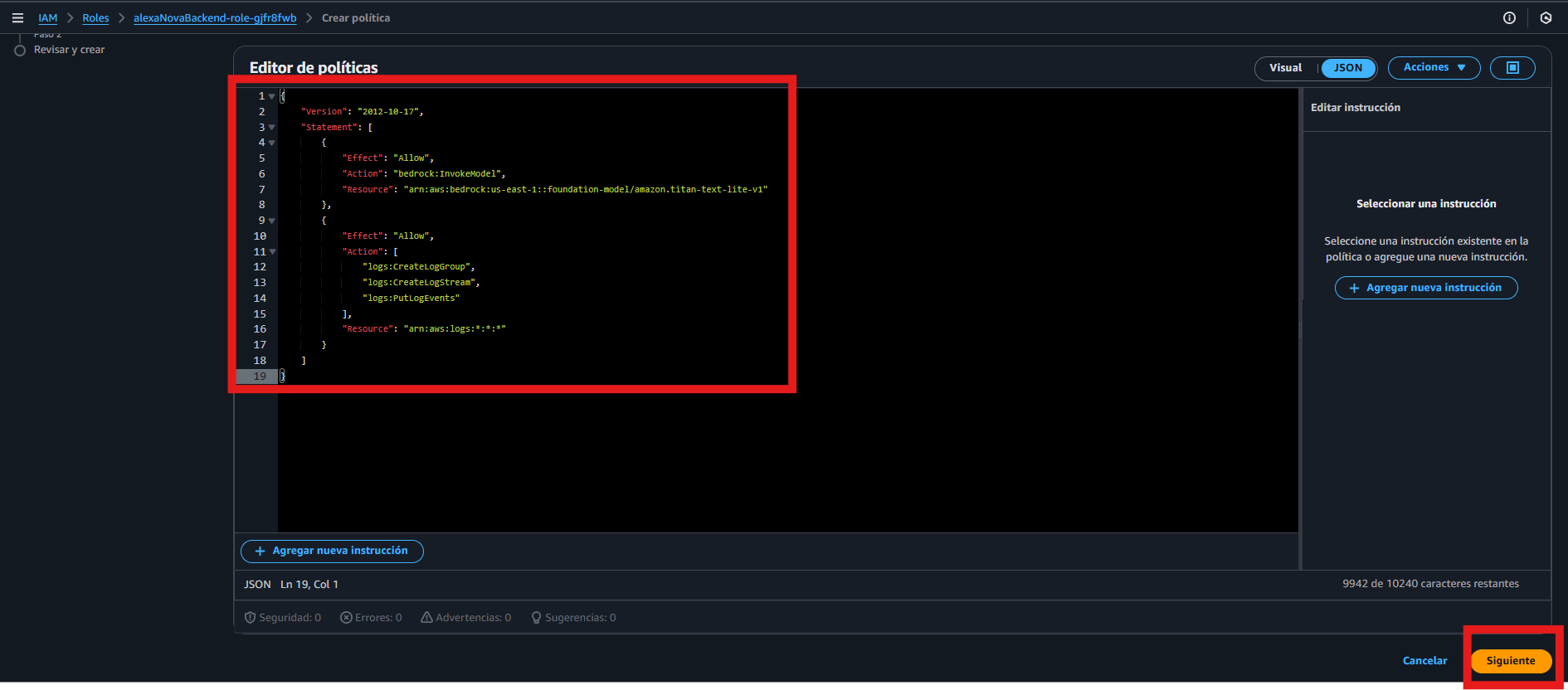Open the Acciones dropdown menu

click(x=1434, y=68)
